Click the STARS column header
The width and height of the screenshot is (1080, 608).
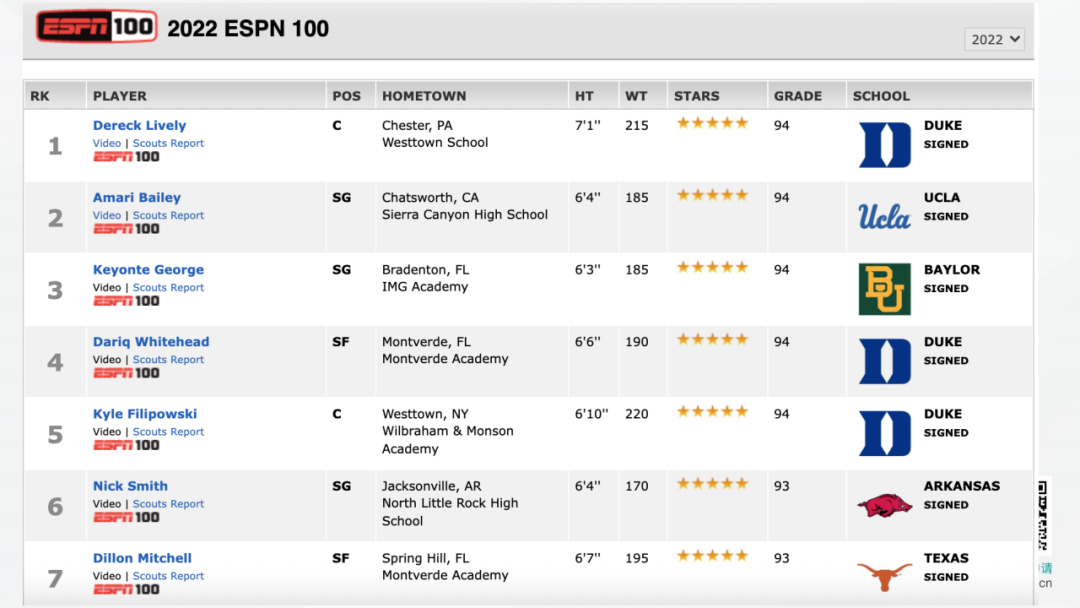tap(696, 96)
